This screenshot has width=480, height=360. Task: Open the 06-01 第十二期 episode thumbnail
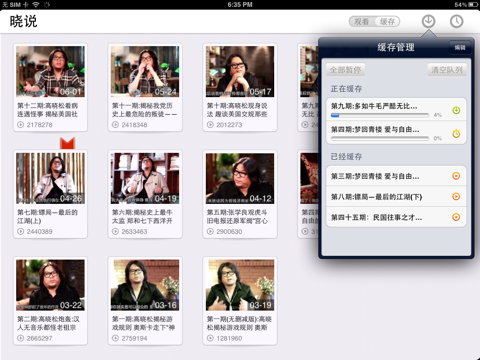[50, 71]
